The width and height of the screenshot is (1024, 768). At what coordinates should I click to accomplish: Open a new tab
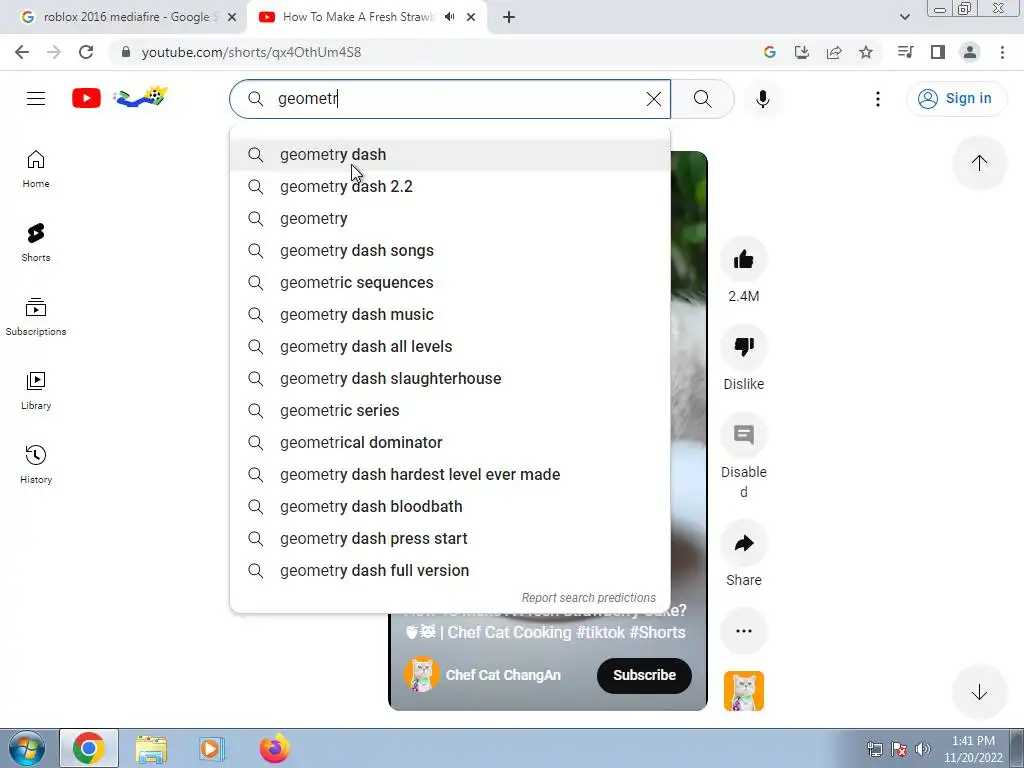pyautogui.click(x=509, y=17)
